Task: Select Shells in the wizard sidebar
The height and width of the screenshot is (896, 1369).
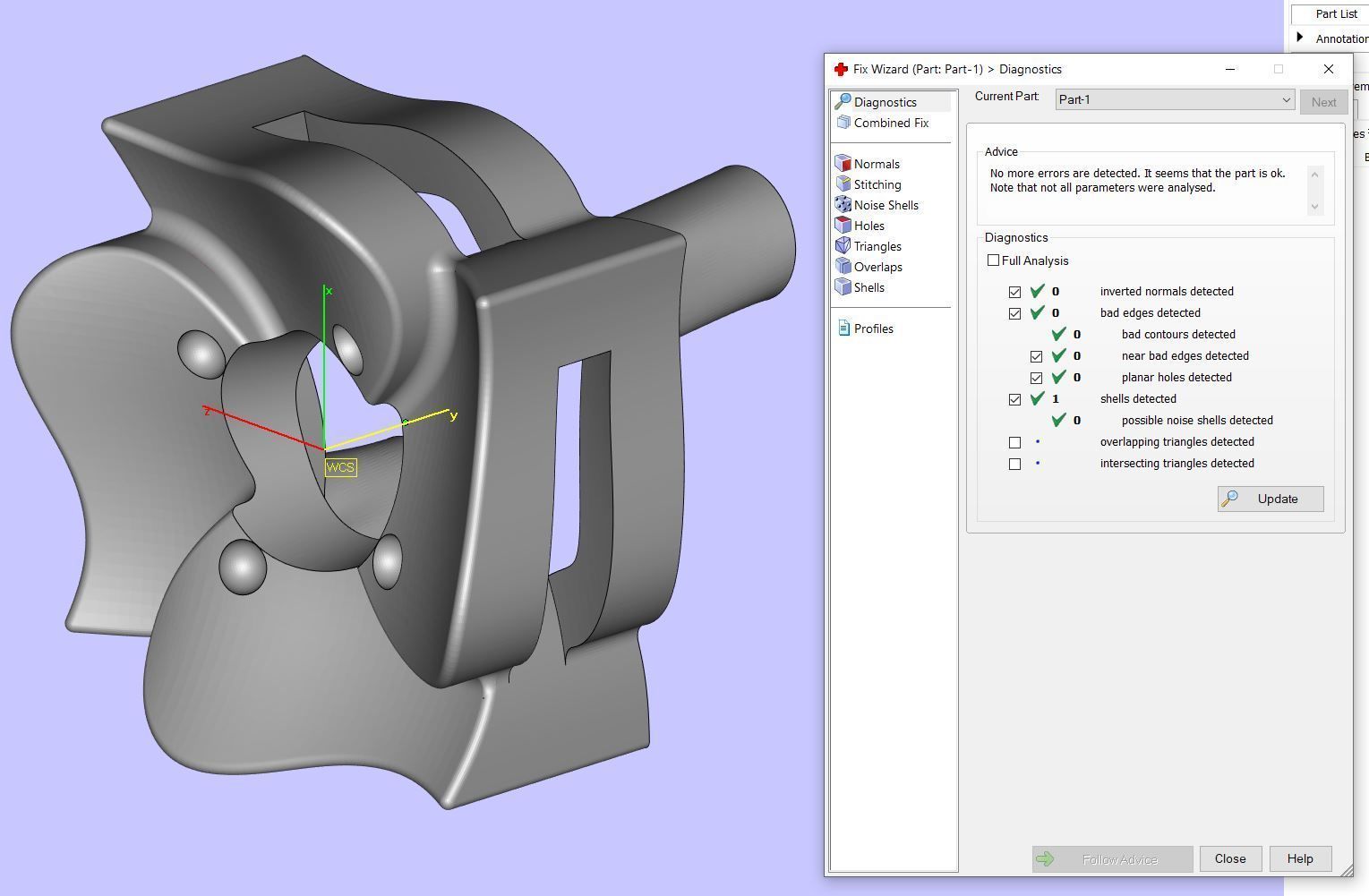Action: pos(869,287)
